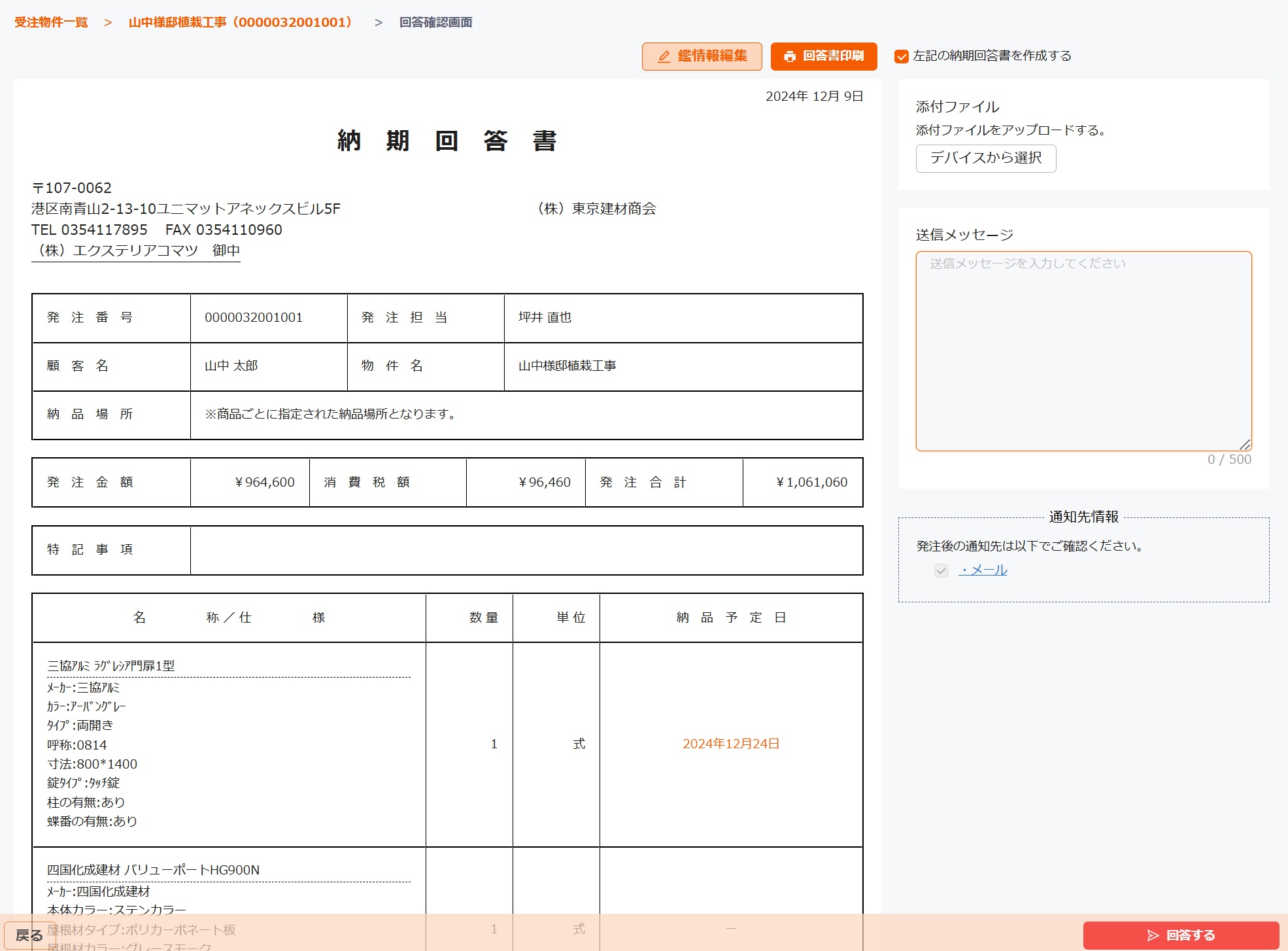Click postal code 〒107-0062
The width and height of the screenshot is (1288, 951).
click(x=72, y=188)
